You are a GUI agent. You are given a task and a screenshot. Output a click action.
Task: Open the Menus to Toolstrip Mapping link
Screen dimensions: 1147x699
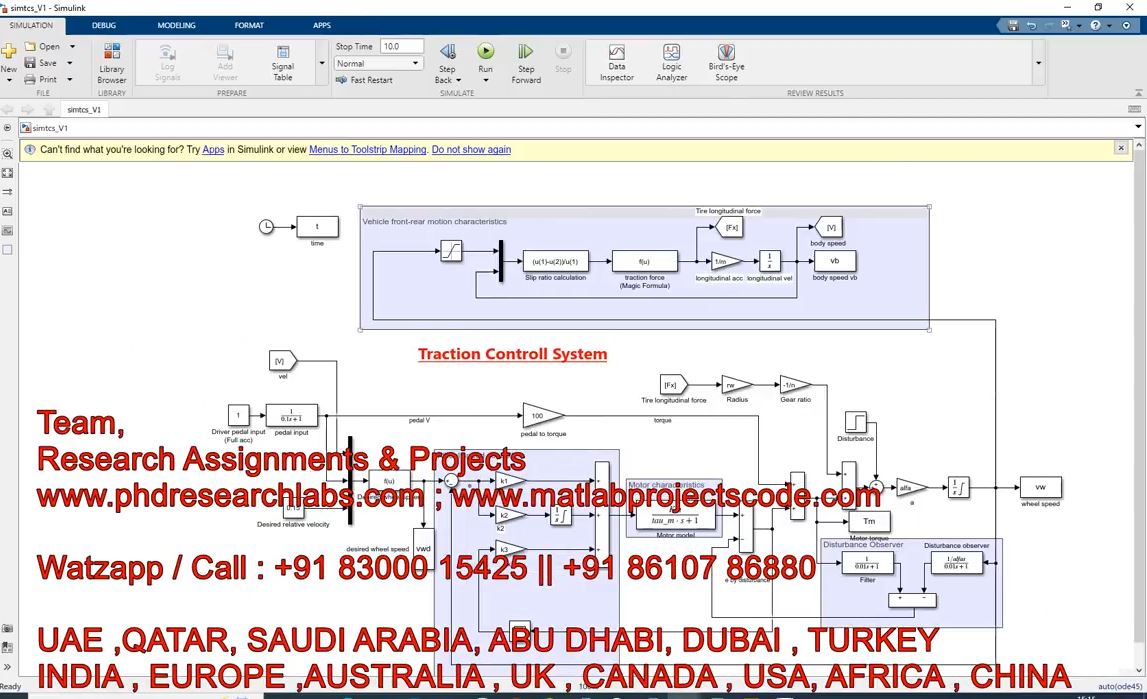click(x=367, y=149)
